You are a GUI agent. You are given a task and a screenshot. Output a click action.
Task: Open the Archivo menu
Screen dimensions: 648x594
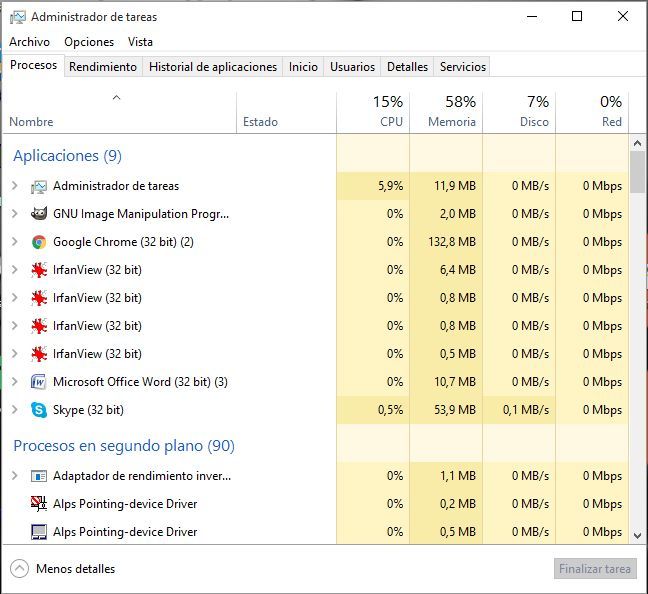(x=29, y=42)
